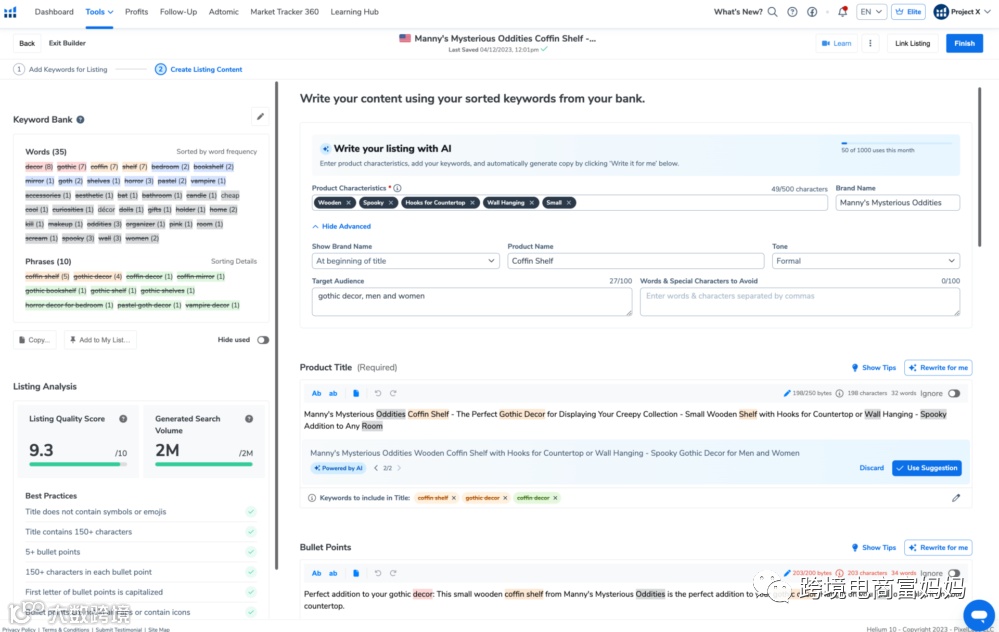Capitalize words with Ab in Product Title toolbar
999x632 pixels.
coord(317,393)
